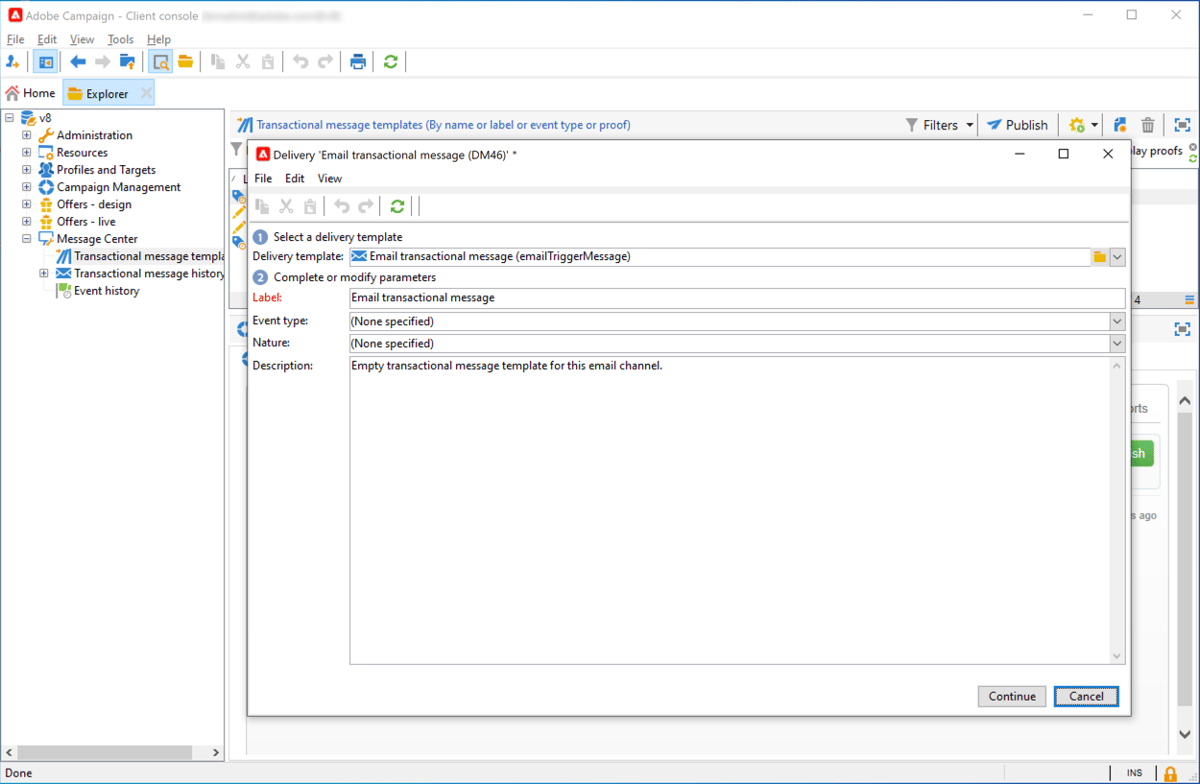Image resolution: width=1200 pixels, height=784 pixels.
Task: Click the new folder with arrow toolbar icon
Action: (127, 61)
